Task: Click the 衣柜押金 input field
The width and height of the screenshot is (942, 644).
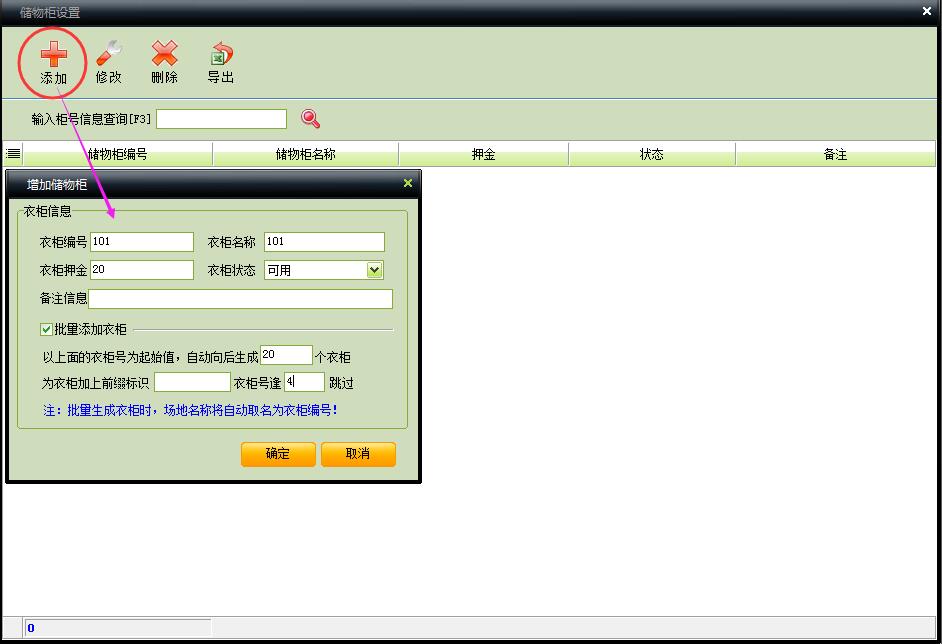Action: 142,270
